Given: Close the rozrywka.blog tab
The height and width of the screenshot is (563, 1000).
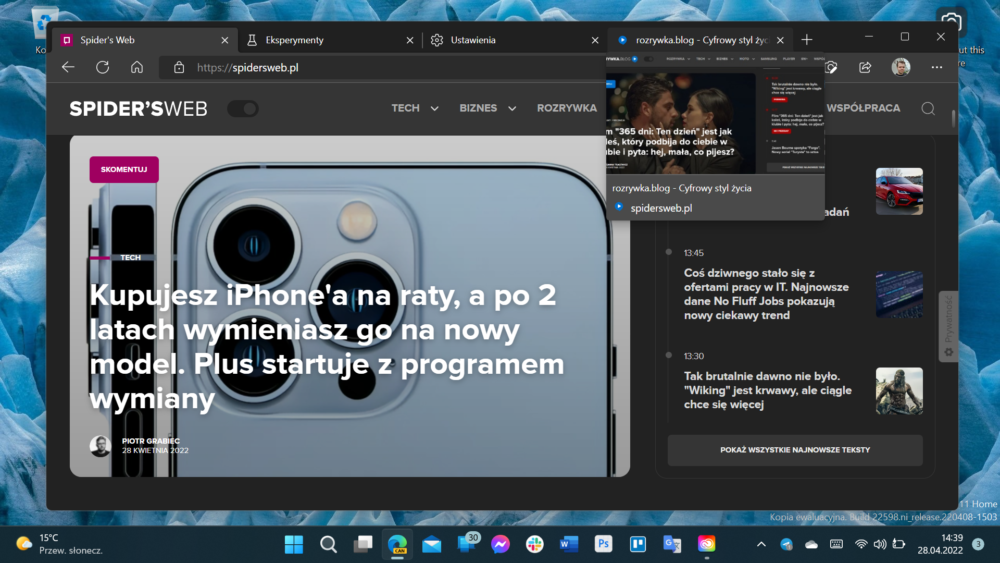Looking at the screenshot, I should [780, 40].
